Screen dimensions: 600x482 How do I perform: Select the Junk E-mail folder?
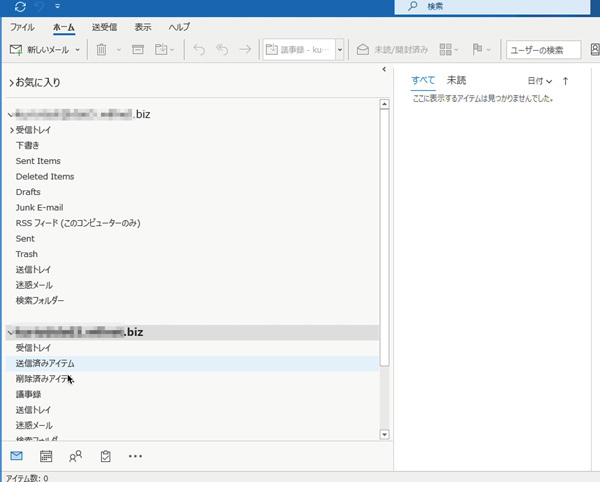click(x=39, y=208)
